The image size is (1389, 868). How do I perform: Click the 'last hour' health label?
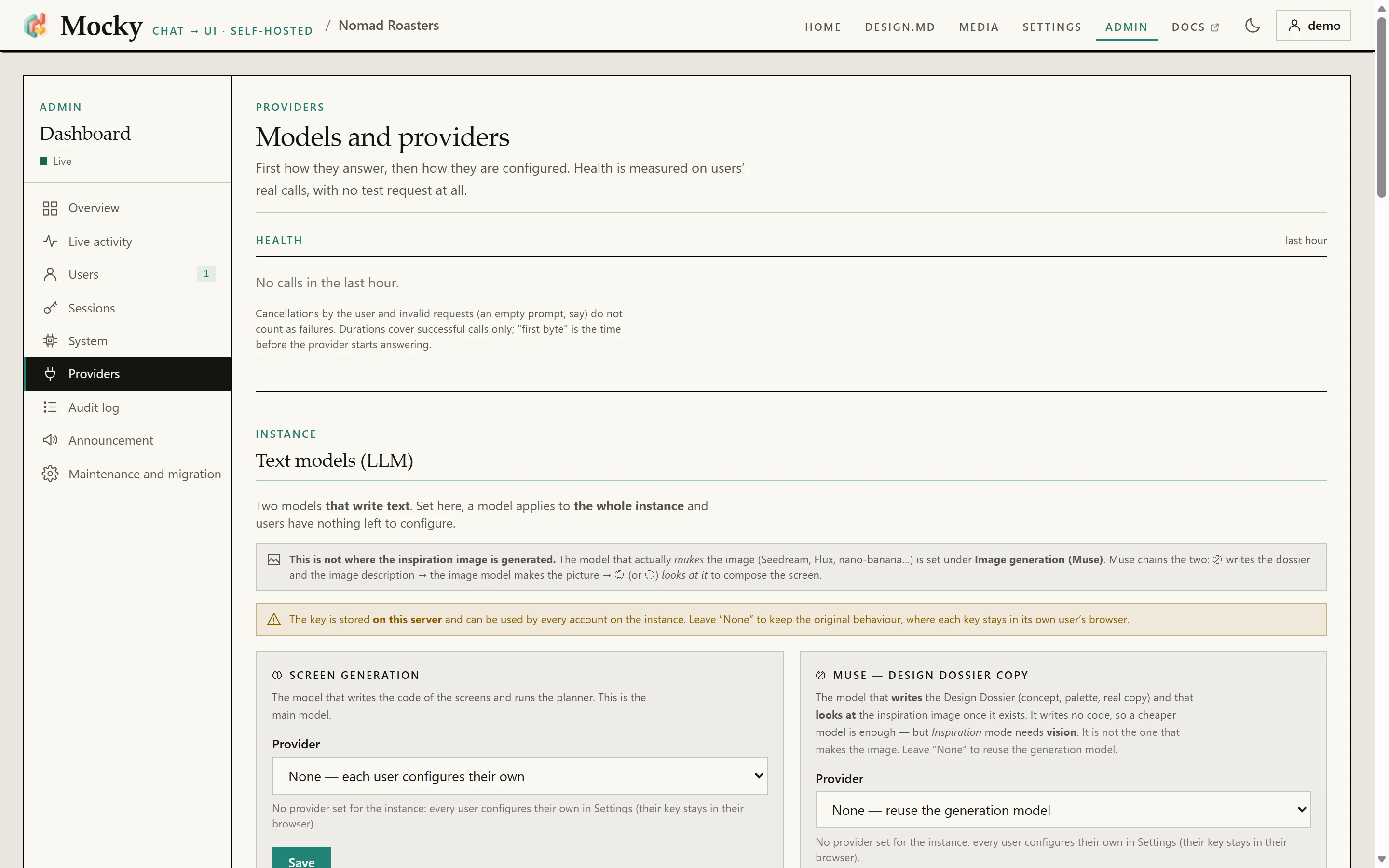(1306, 240)
